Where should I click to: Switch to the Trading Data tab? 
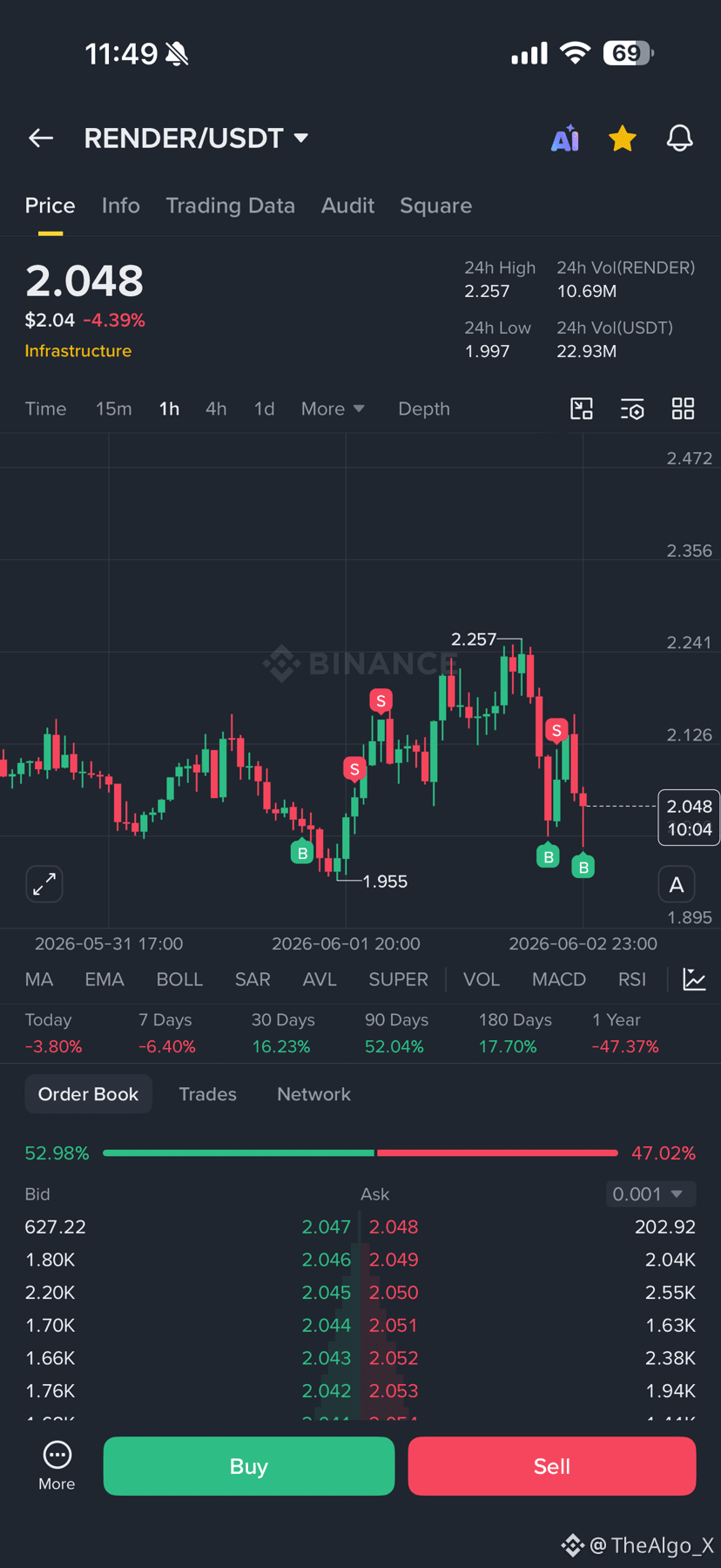coord(230,206)
